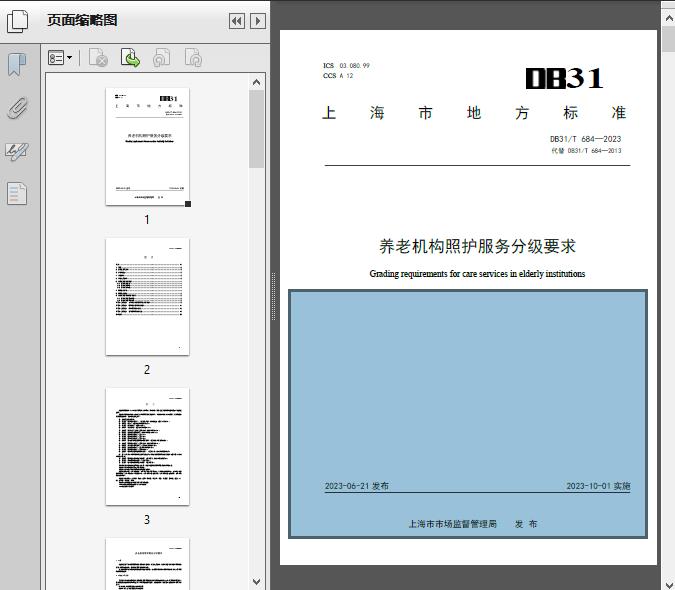The height and width of the screenshot is (590, 675).
Task: Click thumbnail panel scroll up arrow
Action: 257,82
